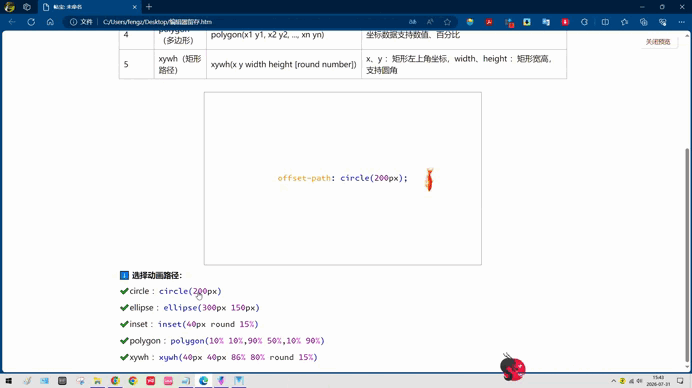Close the current browser tab
This screenshot has height=388, width=692.
coord(135,7)
